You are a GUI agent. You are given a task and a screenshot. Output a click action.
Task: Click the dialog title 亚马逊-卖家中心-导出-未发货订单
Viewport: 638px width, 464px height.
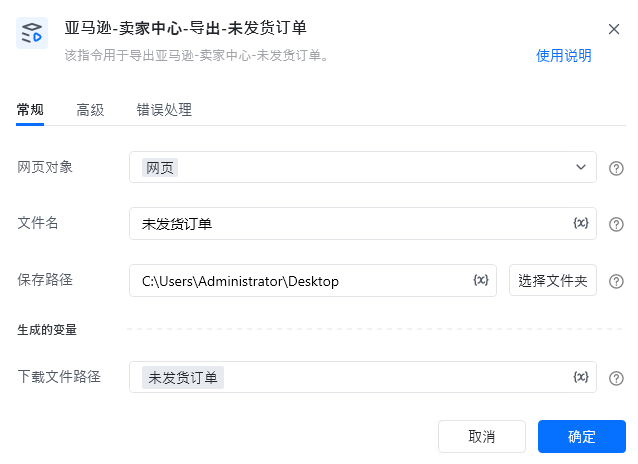(x=186, y=28)
